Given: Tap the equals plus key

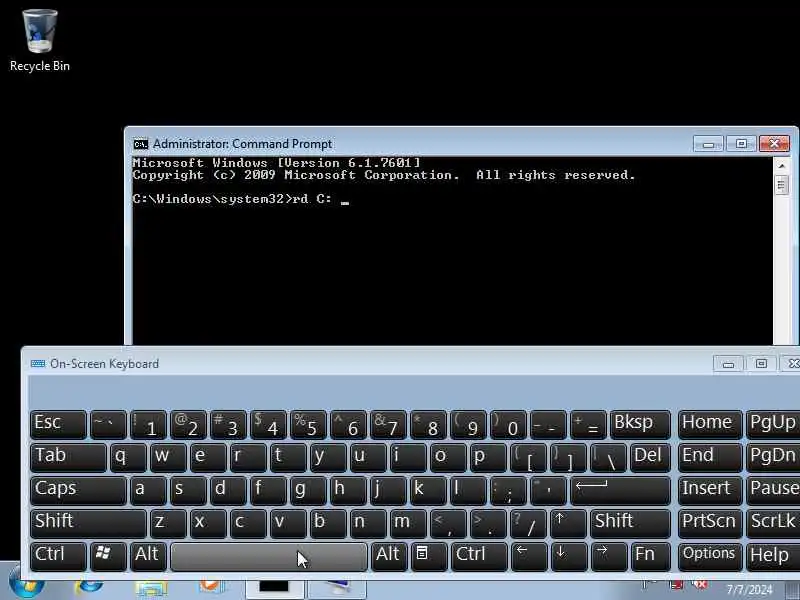Looking at the screenshot, I should [x=588, y=425].
